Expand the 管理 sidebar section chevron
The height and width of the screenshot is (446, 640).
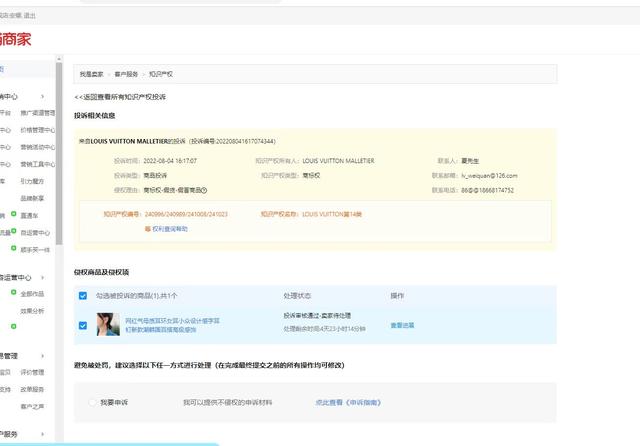(x=43, y=355)
